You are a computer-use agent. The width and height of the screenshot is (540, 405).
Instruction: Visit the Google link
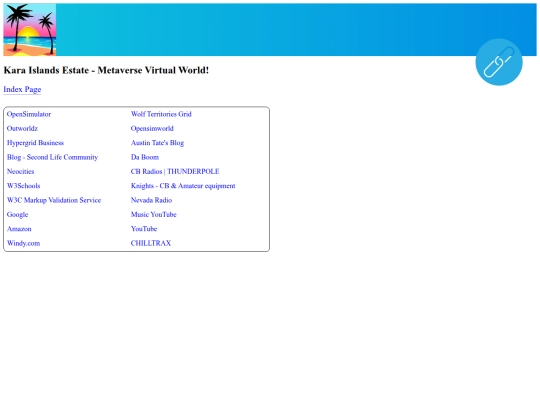[x=18, y=215]
